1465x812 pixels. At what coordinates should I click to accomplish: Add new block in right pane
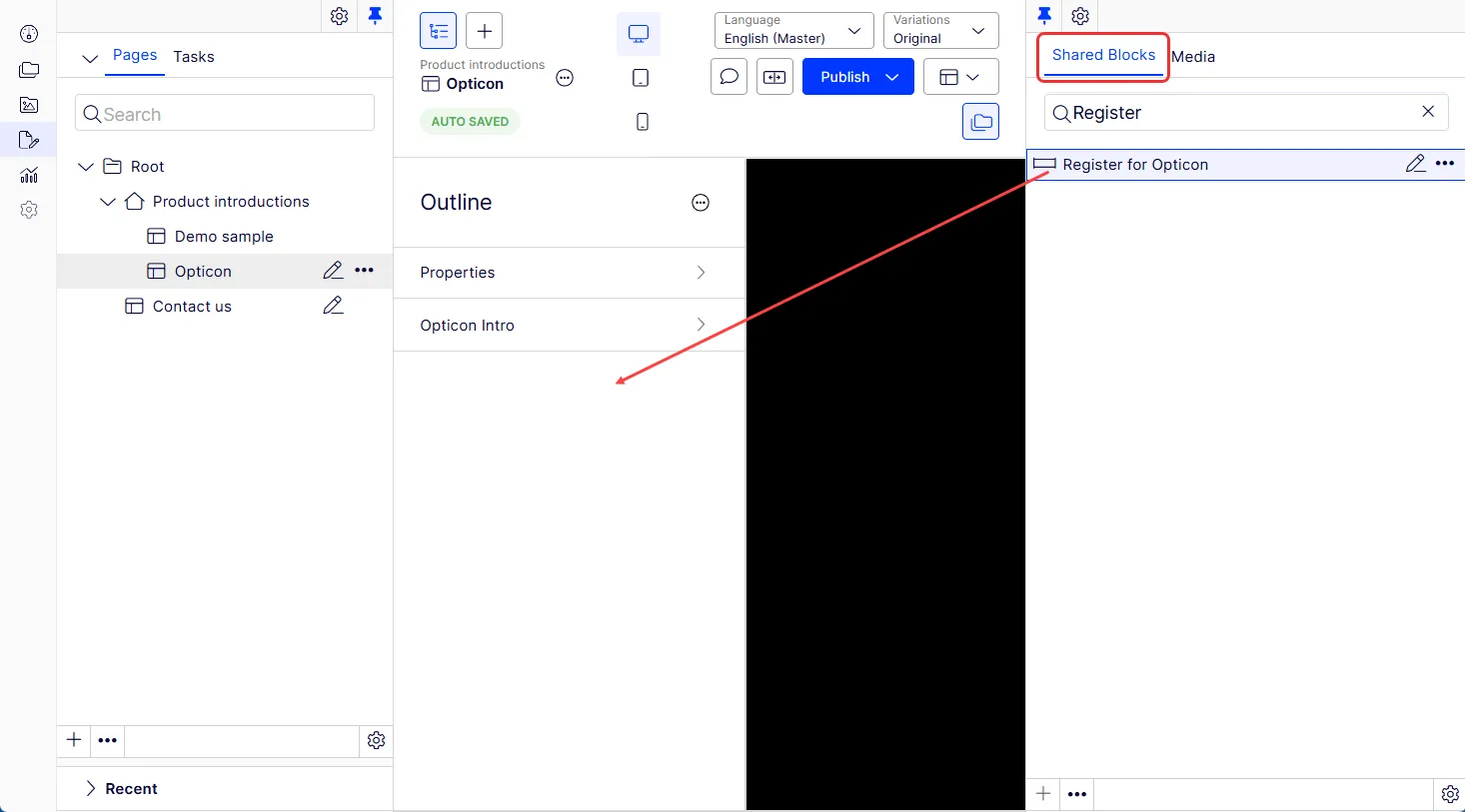click(x=1043, y=794)
